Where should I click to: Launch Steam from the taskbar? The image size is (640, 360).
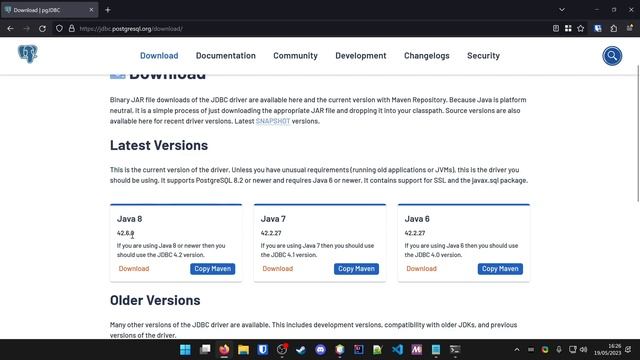tap(301, 350)
